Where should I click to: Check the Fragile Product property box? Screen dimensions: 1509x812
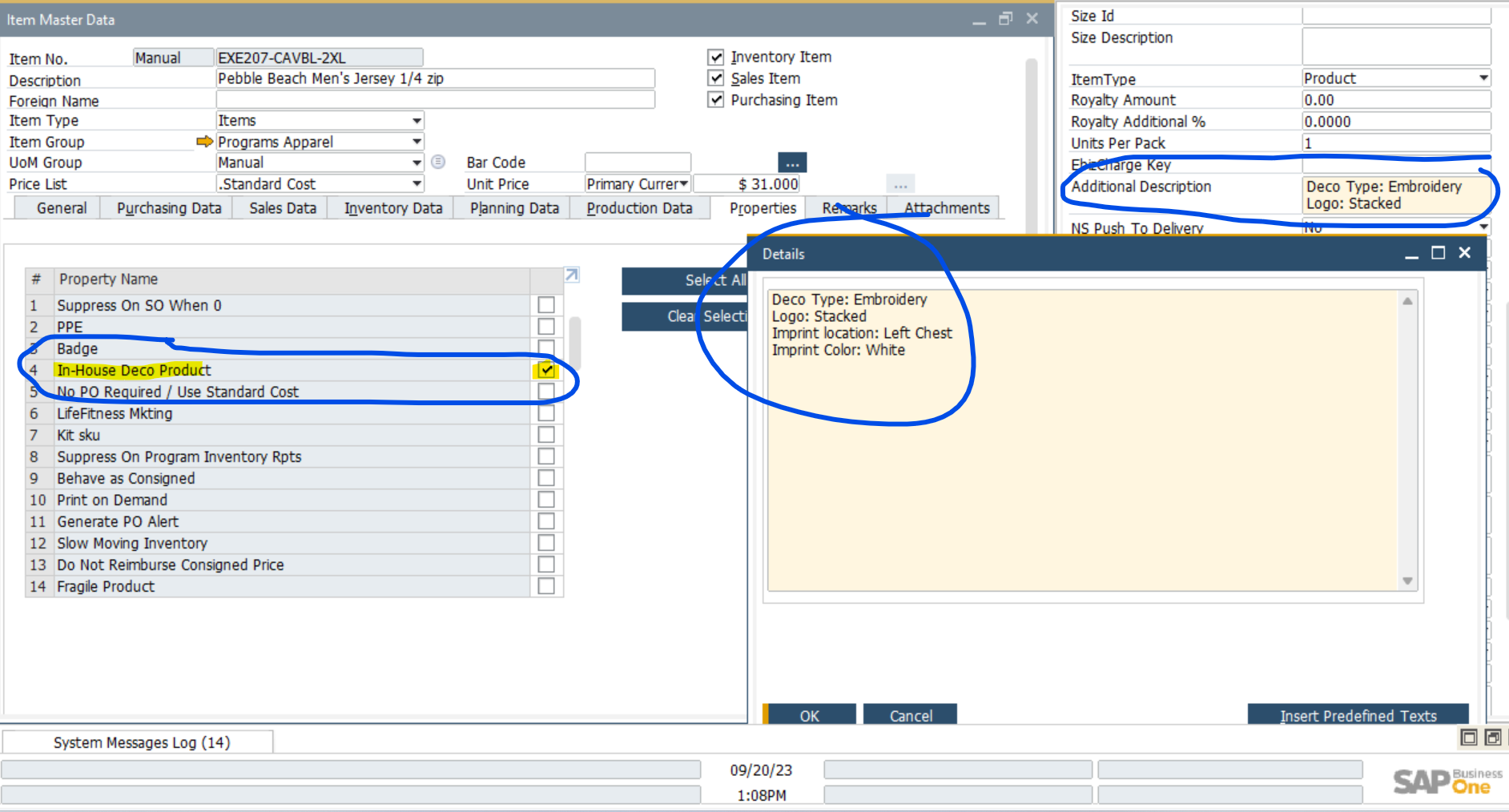[546, 586]
